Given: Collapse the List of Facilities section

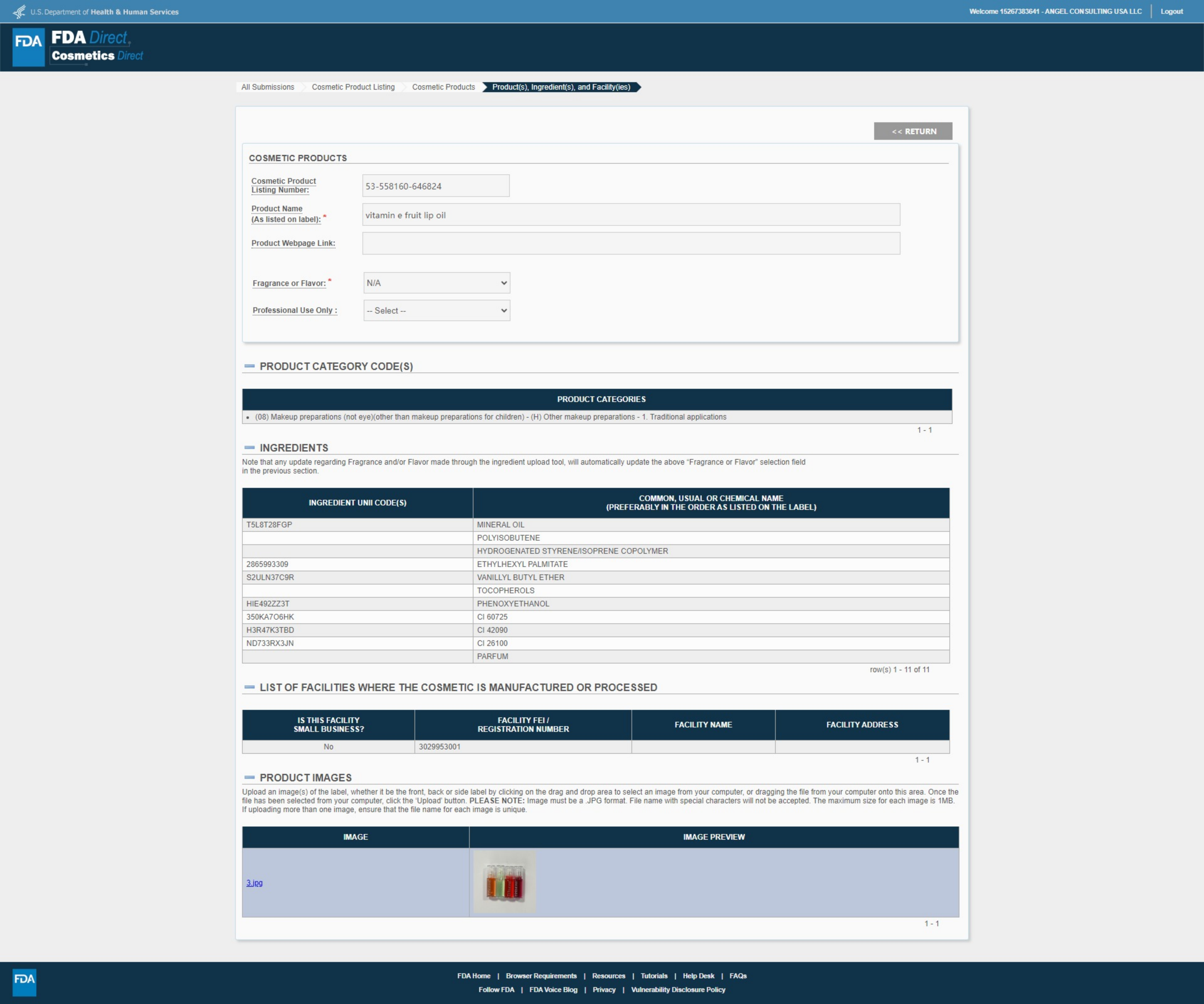Looking at the screenshot, I should [x=249, y=687].
